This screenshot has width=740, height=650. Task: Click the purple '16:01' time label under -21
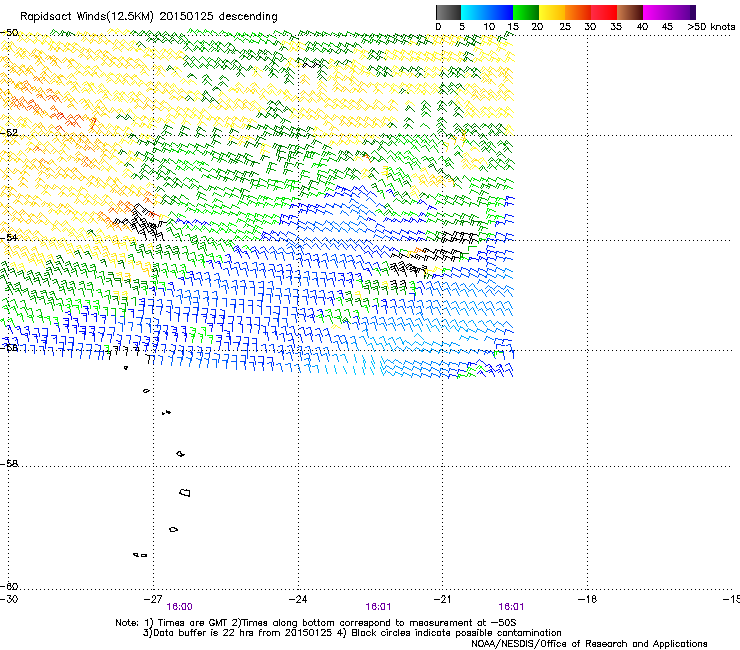511,607
